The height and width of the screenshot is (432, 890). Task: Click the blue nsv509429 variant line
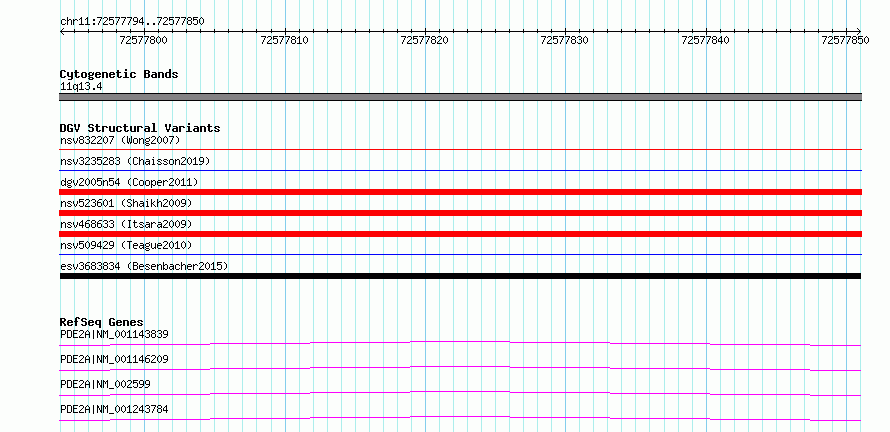(460, 255)
